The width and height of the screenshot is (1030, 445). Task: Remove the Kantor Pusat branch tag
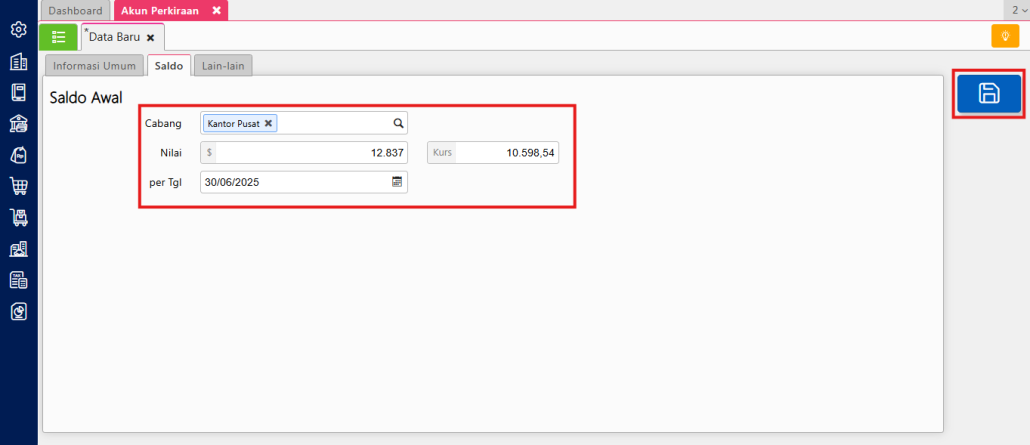pos(268,123)
